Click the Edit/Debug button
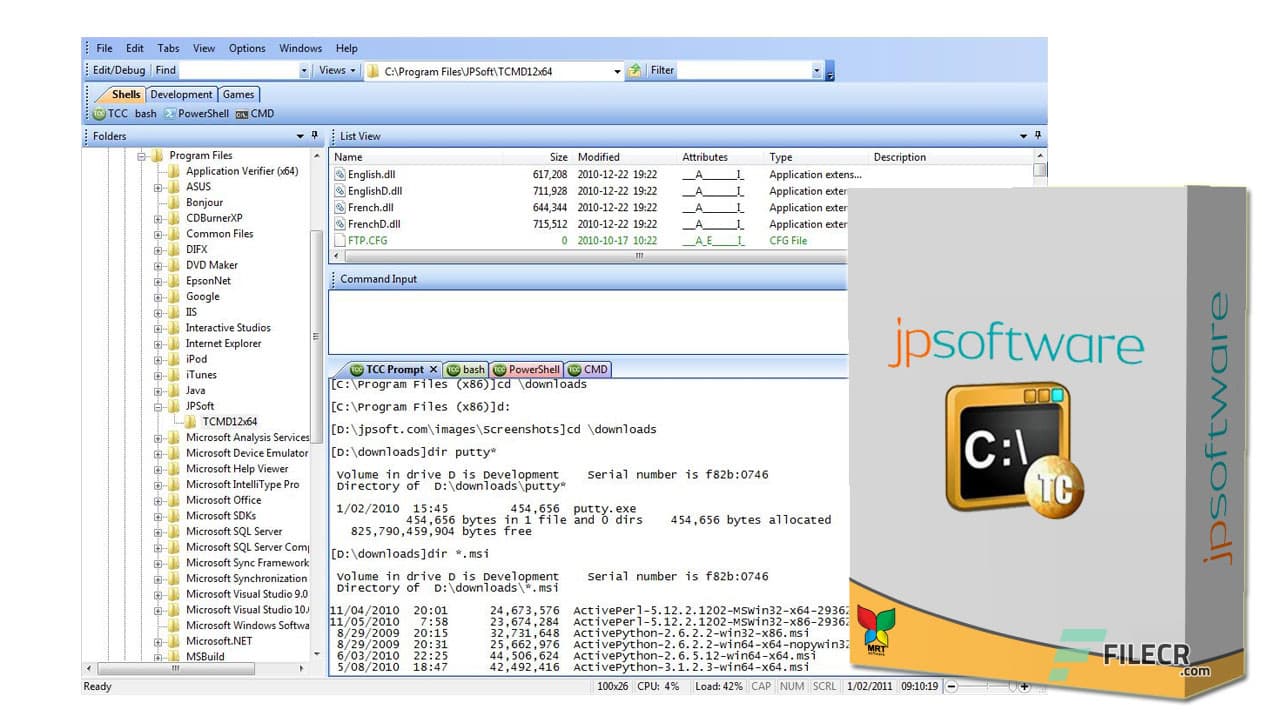The height and width of the screenshot is (720, 1280). (x=118, y=70)
